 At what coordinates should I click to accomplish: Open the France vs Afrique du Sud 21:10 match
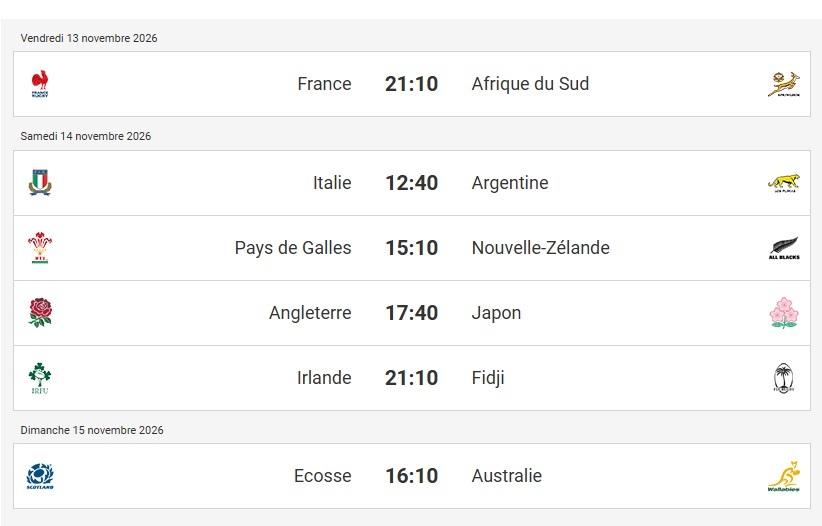(412, 84)
